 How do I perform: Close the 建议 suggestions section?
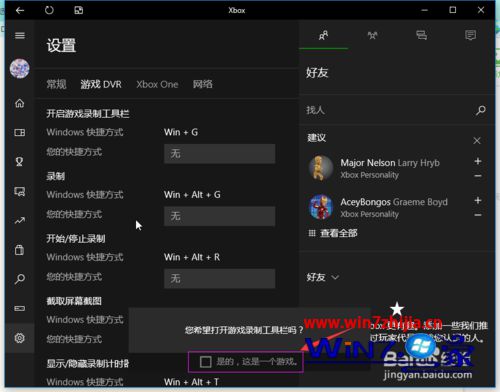tap(477, 141)
